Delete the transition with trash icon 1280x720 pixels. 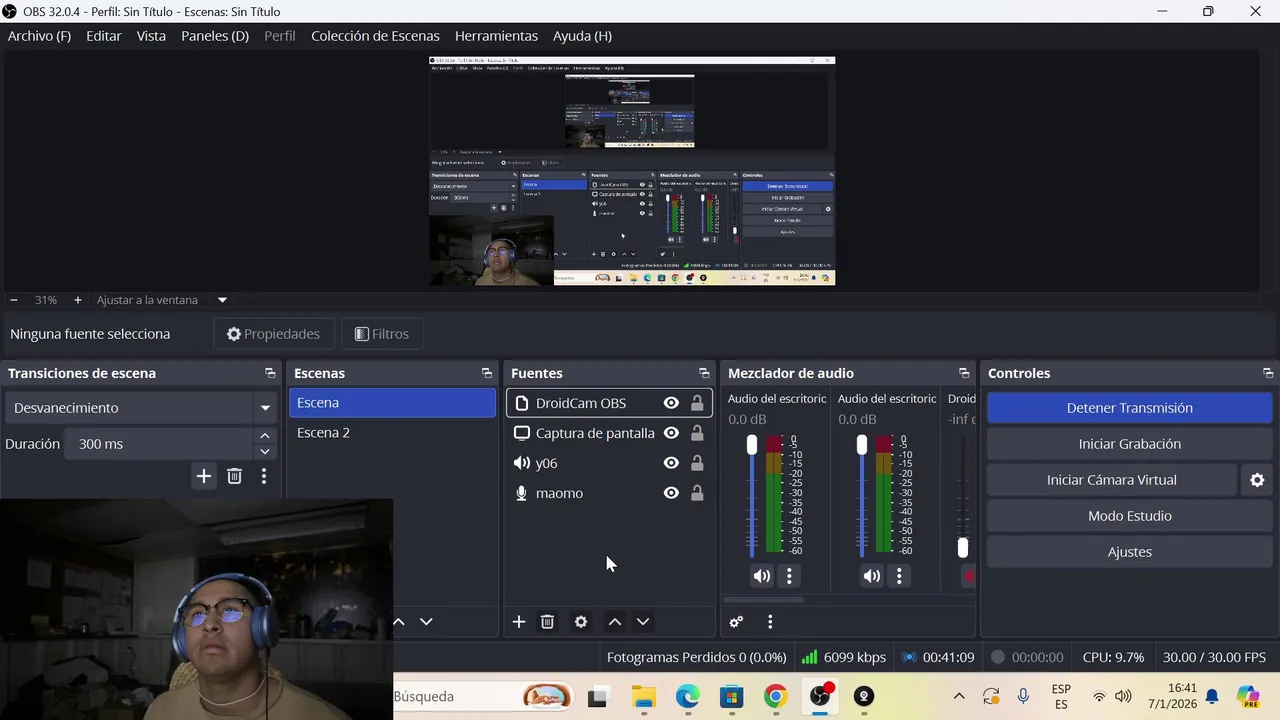click(234, 476)
